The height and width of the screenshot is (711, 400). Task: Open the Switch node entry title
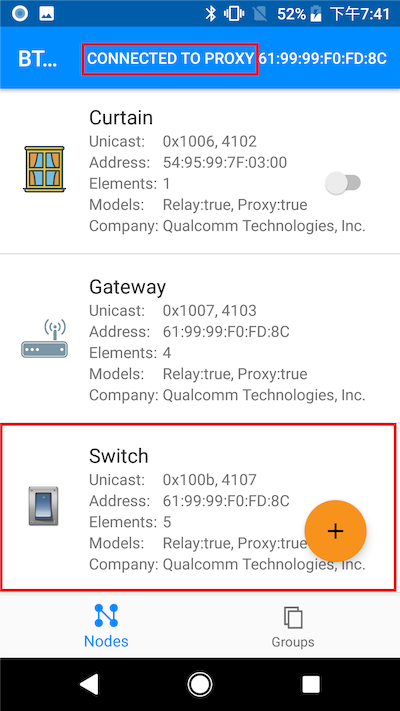(x=119, y=456)
